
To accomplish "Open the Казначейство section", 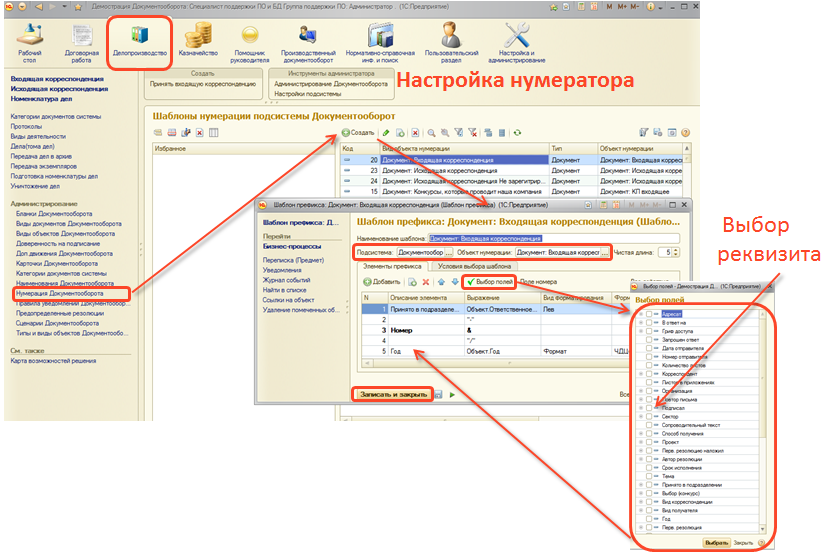I will pyautogui.click(x=193, y=41).
